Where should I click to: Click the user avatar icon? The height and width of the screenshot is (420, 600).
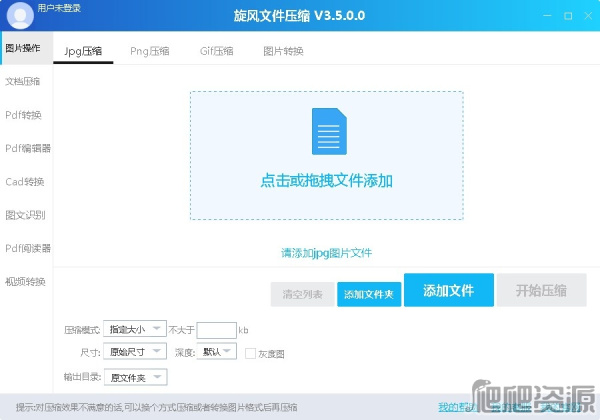click(x=19, y=16)
